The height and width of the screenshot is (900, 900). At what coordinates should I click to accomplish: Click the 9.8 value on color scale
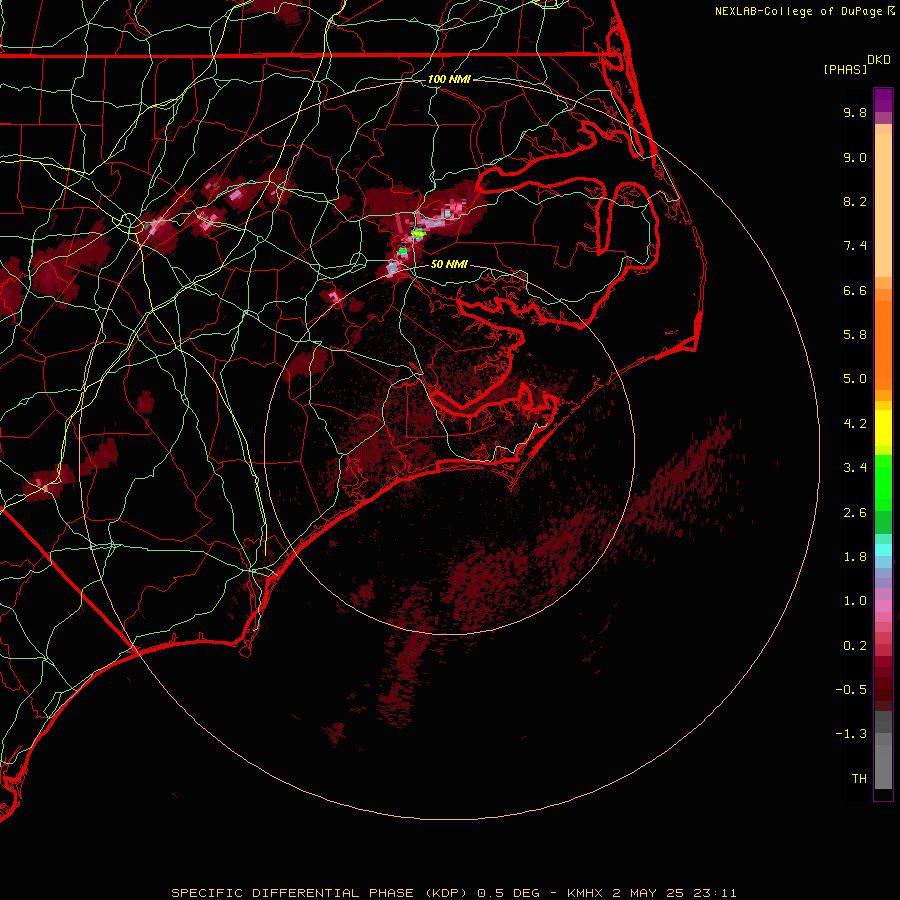[855, 112]
